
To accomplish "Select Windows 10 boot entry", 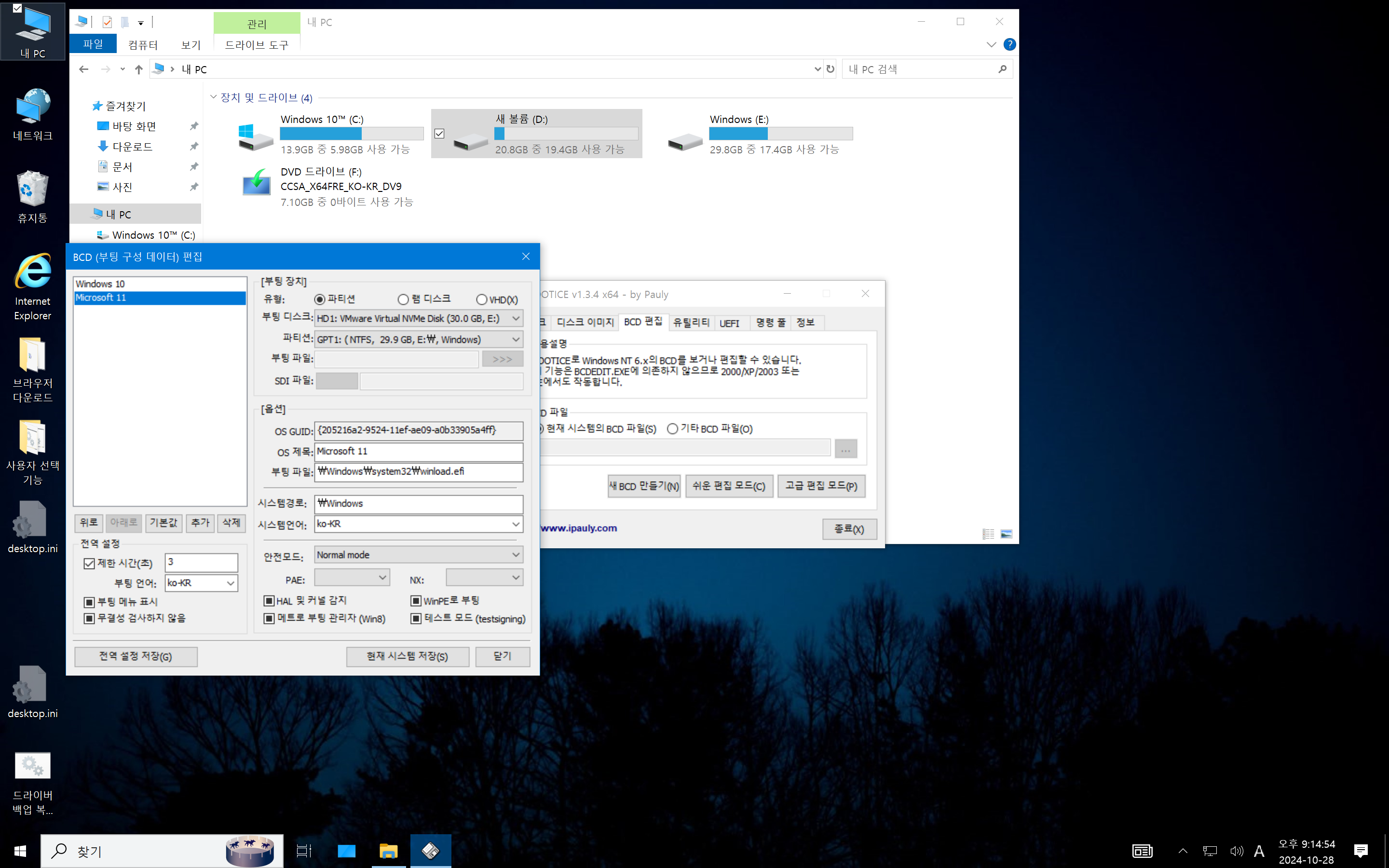I will [x=160, y=284].
